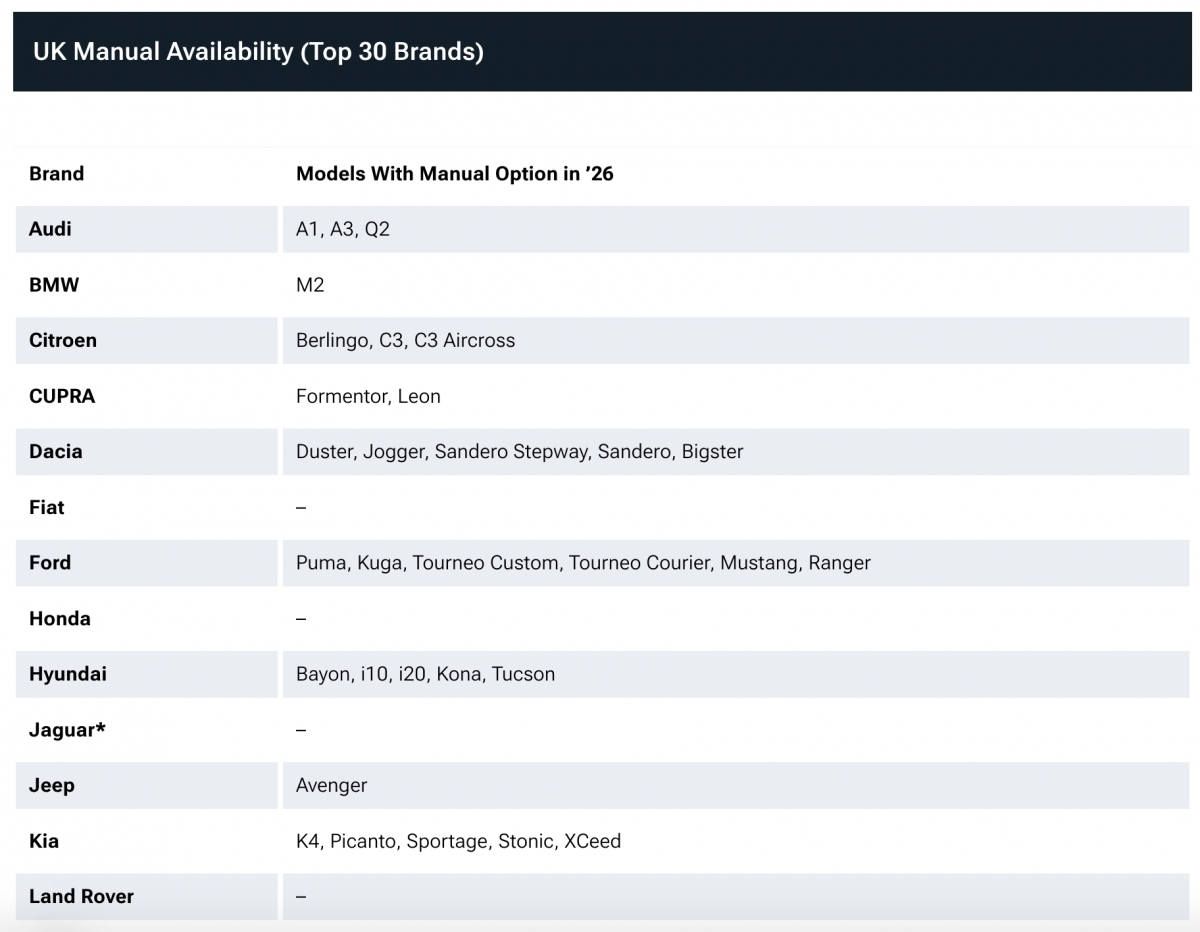Image resolution: width=1200 pixels, height=932 pixels.
Task: Select the CUPRA brand cell
Action: tap(62, 396)
